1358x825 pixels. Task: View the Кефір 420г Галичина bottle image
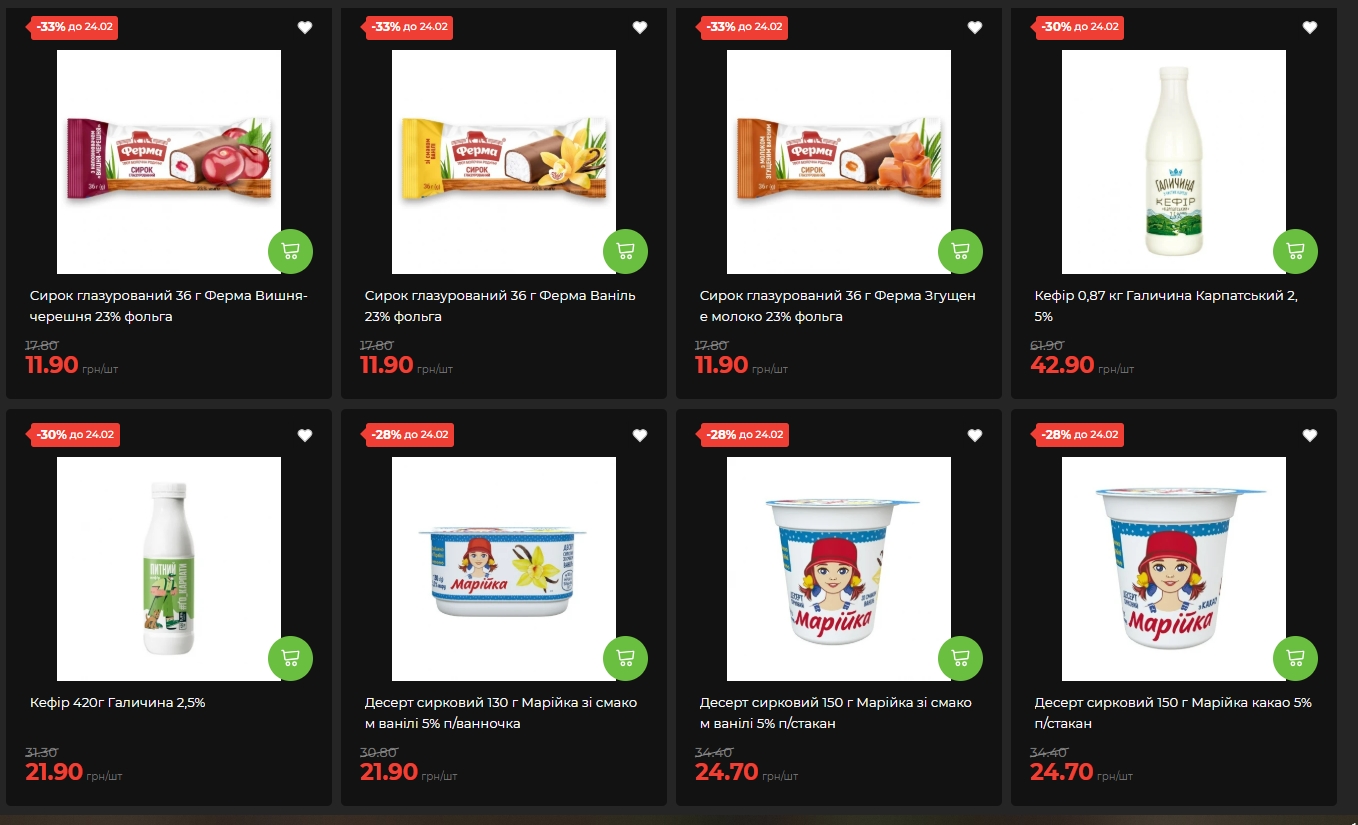(x=169, y=569)
